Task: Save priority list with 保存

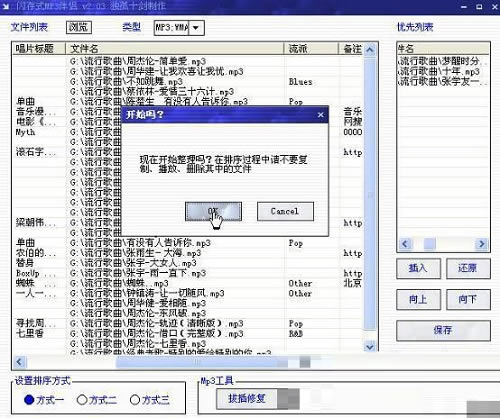Action: coord(443,330)
